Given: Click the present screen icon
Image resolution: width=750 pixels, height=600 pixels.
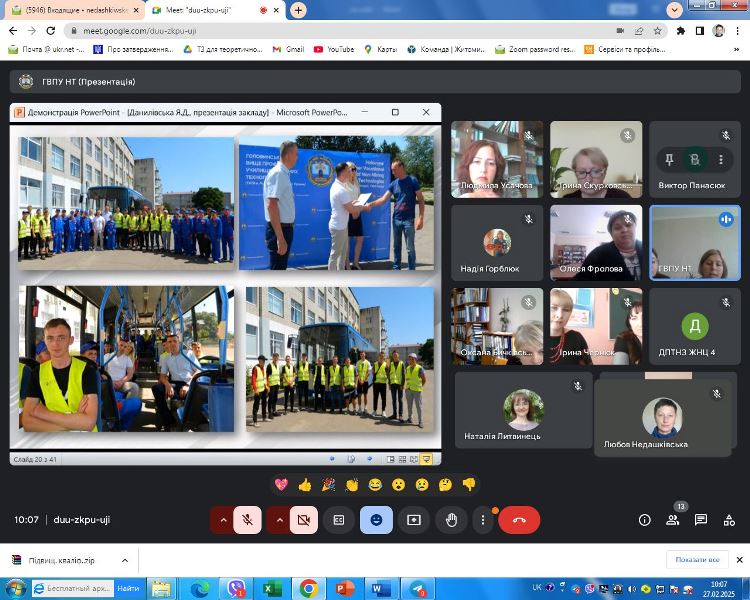Looking at the screenshot, I should click(413, 520).
